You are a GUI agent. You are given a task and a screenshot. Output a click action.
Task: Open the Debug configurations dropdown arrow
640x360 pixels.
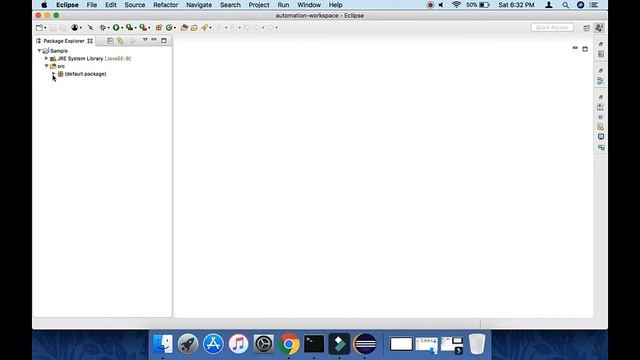(108, 28)
